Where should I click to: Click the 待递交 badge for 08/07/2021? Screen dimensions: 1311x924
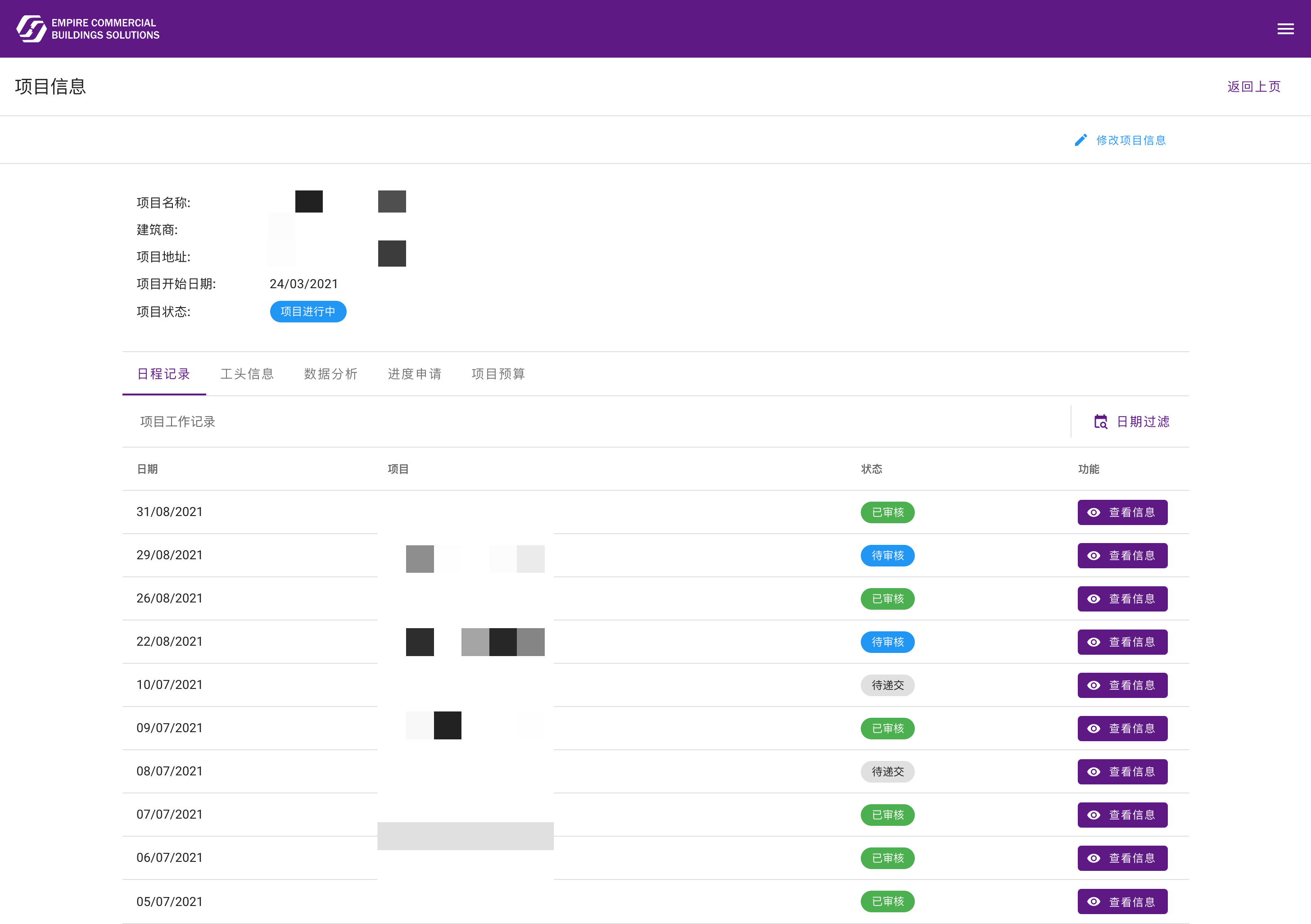[x=887, y=771]
